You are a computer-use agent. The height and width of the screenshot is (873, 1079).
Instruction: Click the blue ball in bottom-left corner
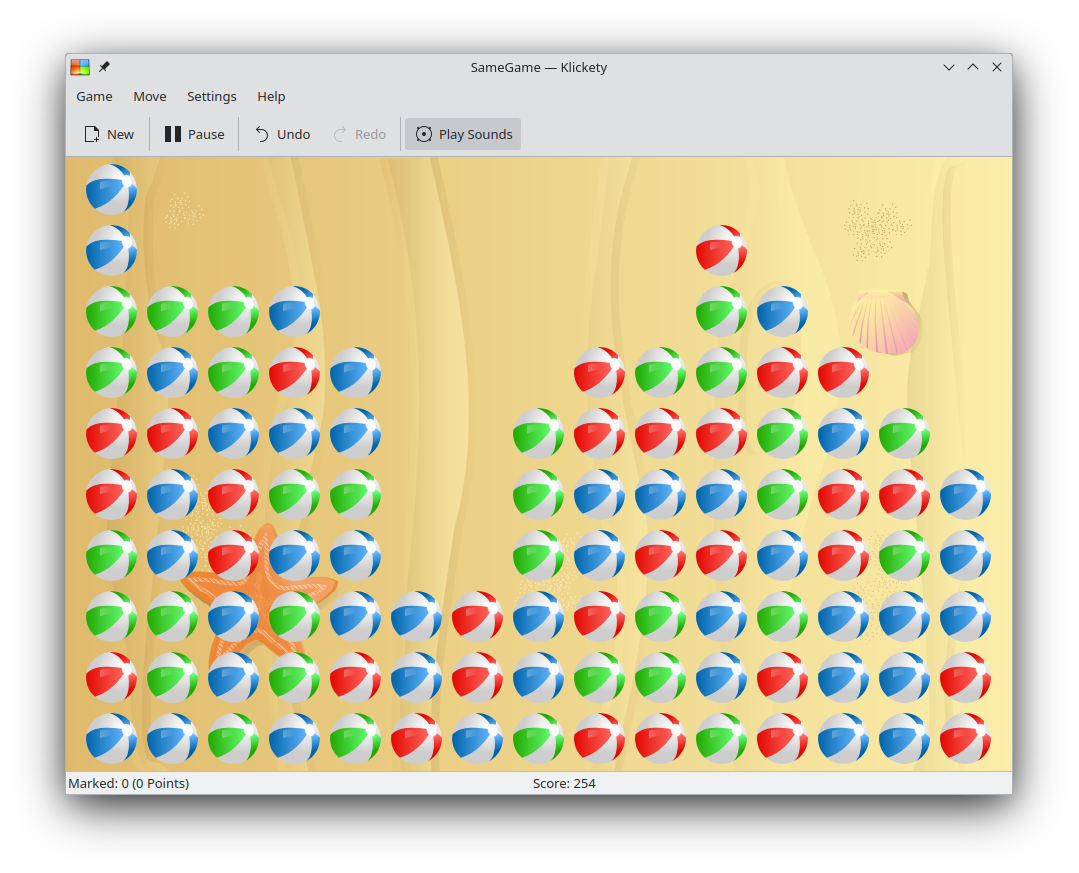point(111,738)
